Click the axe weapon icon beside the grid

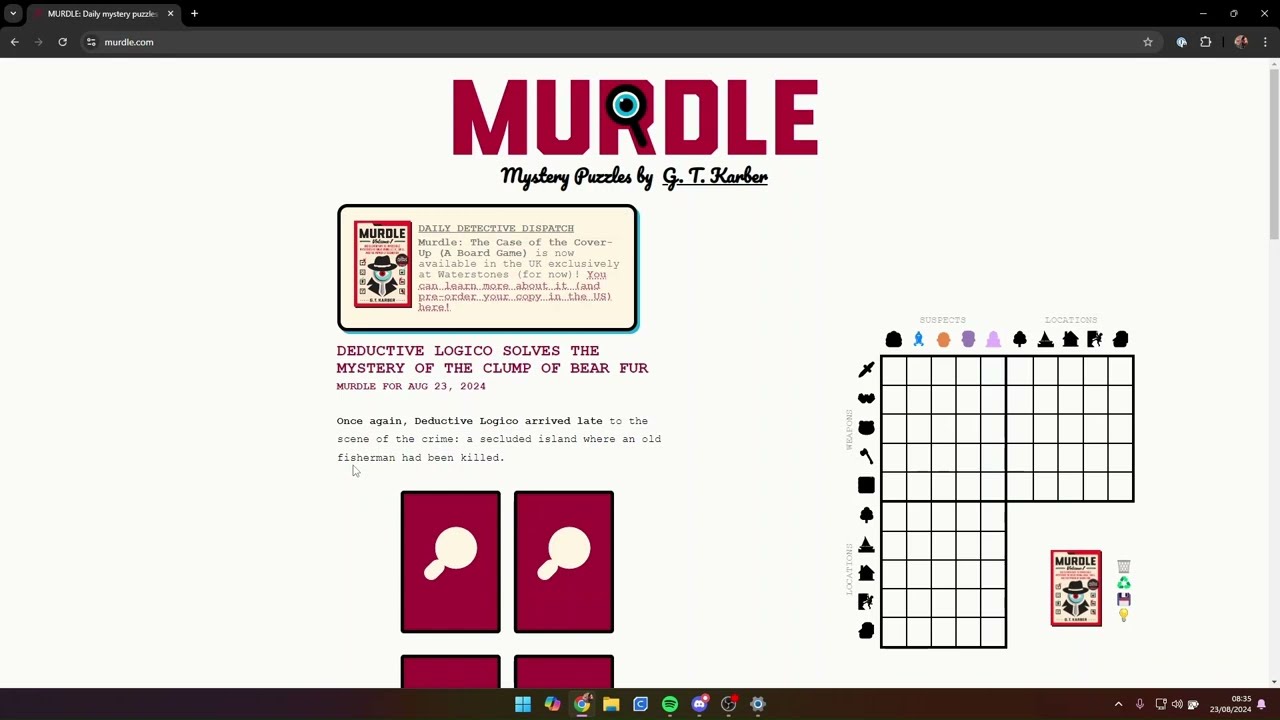pyautogui.click(x=866, y=456)
